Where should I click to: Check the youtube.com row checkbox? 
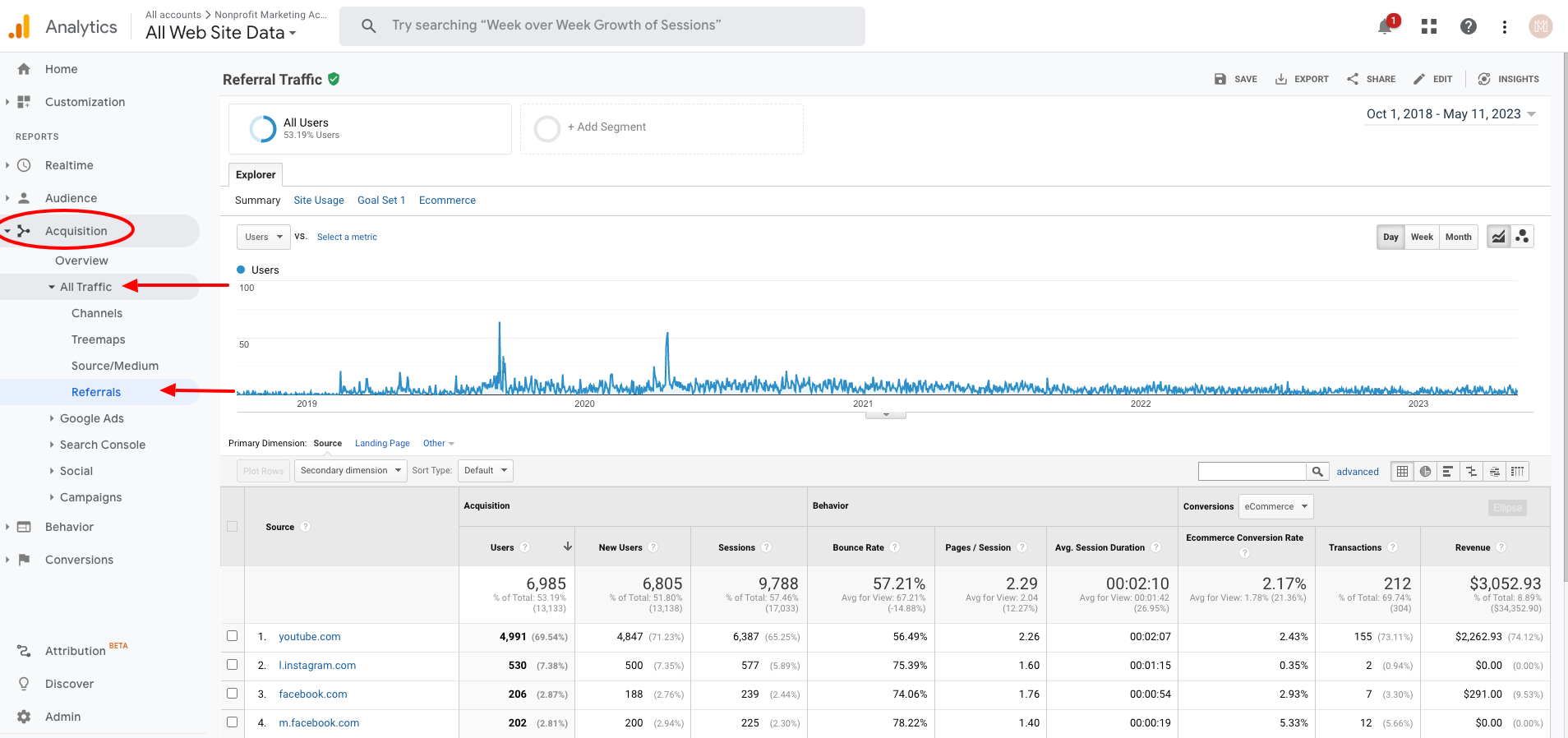pos(233,636)
